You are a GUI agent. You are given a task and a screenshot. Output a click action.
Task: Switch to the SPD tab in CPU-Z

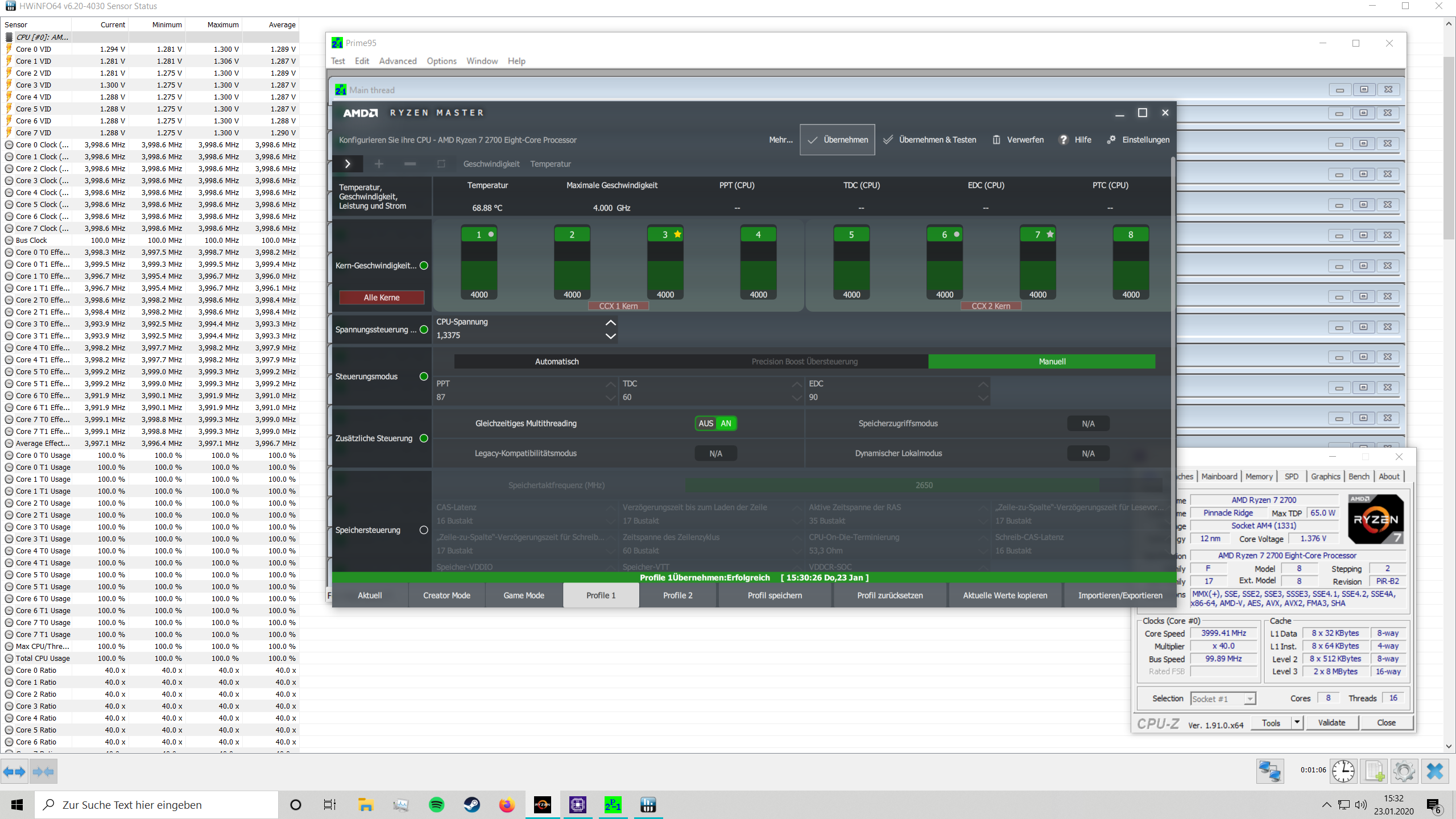click(1292, 476)
